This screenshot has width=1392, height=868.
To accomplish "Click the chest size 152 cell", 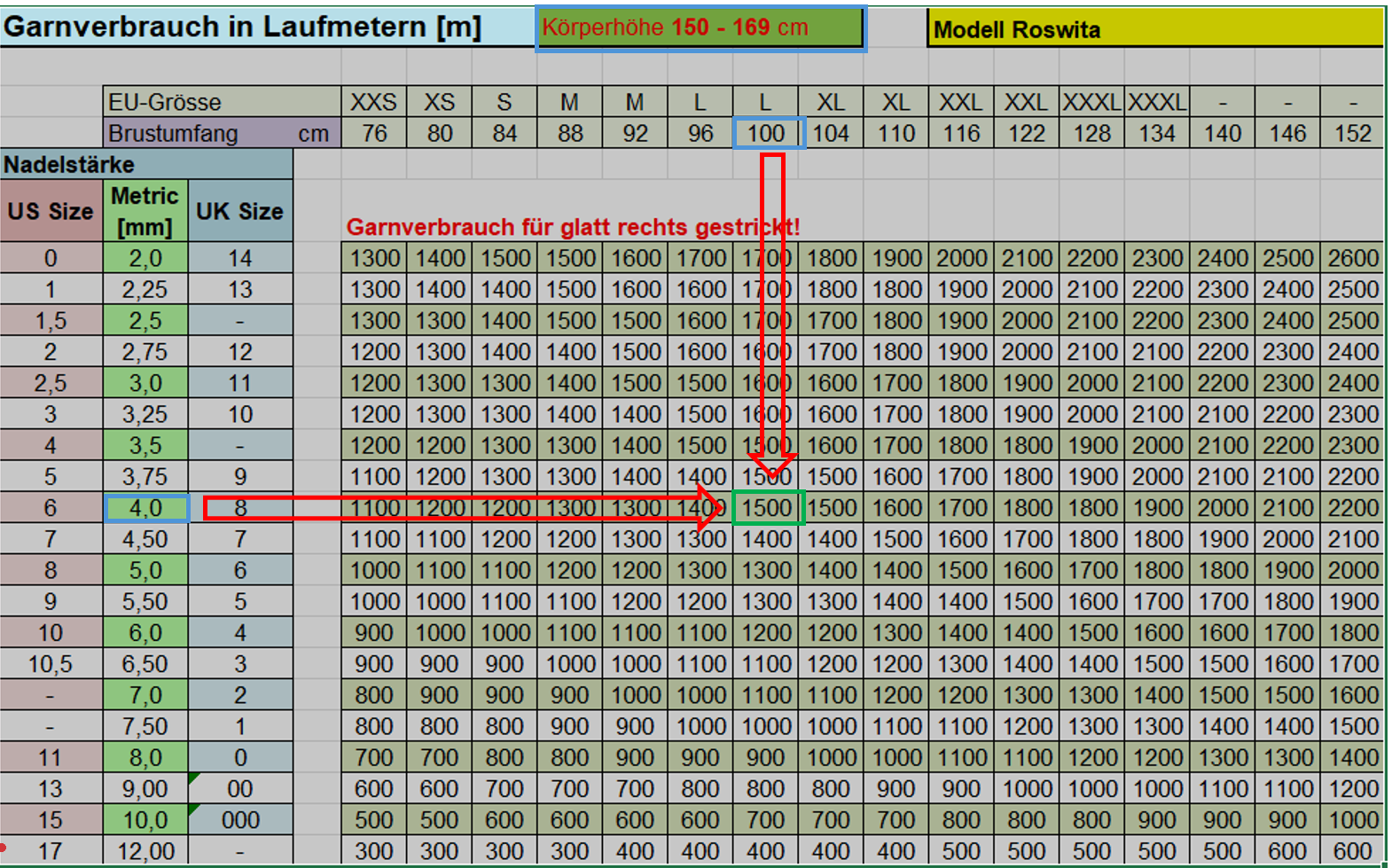I will 1352,133.
